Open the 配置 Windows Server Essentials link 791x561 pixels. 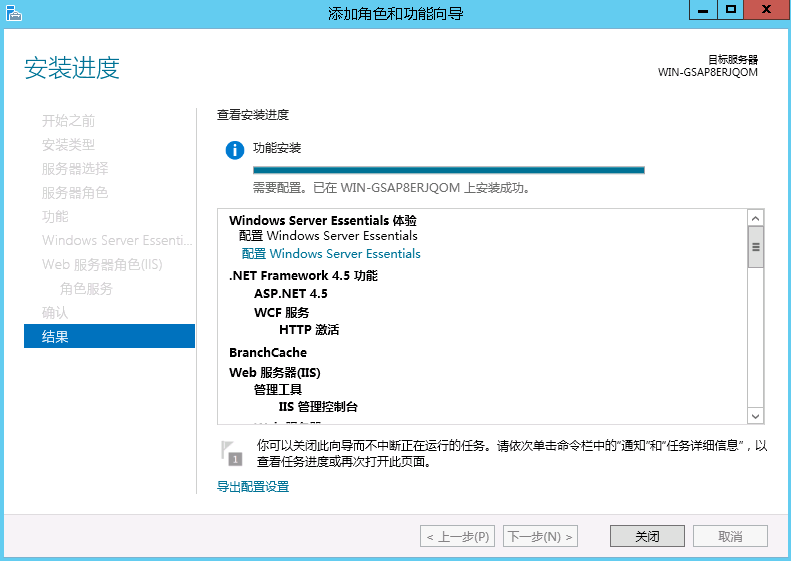tap(331, 254)
